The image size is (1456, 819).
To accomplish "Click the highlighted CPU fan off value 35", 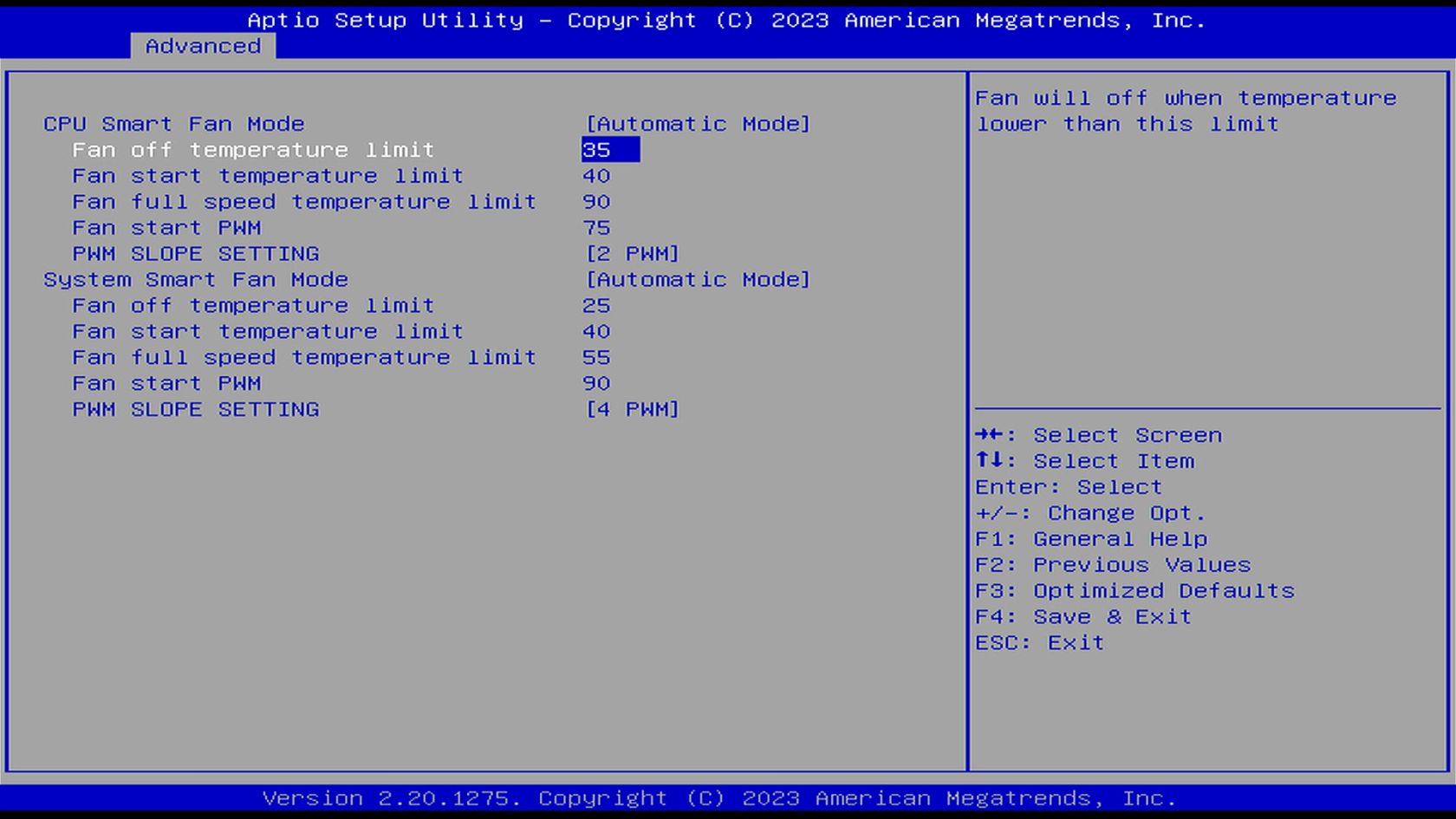I will pyautogui.click(x=609, y=150).
